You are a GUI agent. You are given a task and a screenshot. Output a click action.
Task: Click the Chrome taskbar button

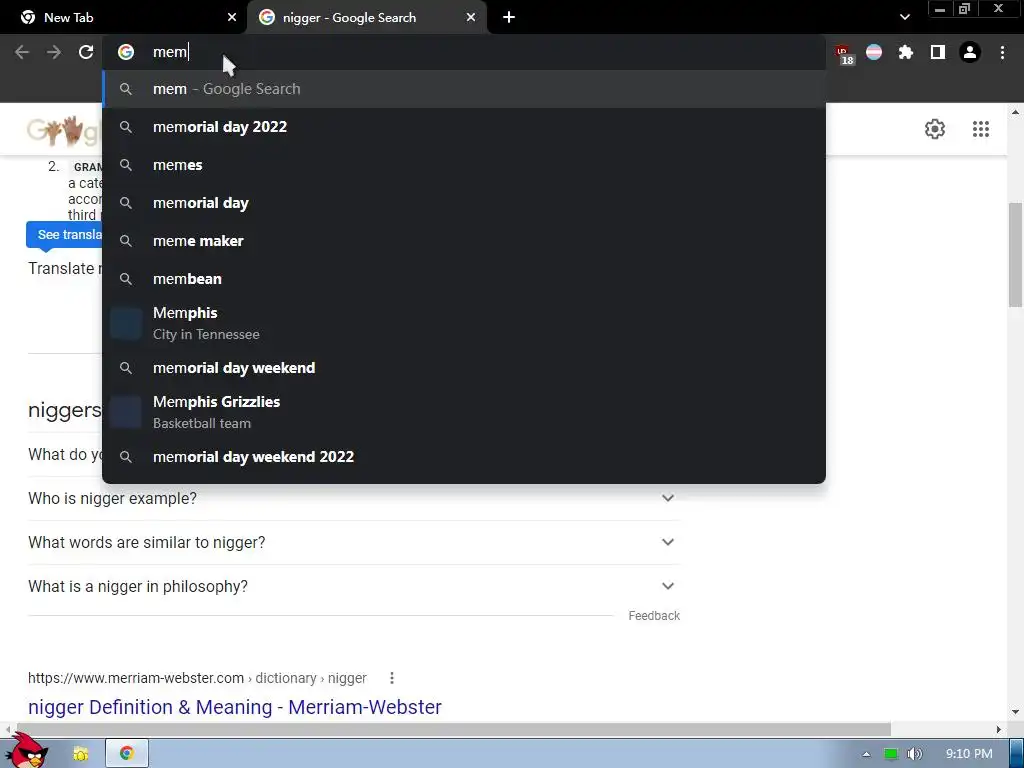coord(127,754)
